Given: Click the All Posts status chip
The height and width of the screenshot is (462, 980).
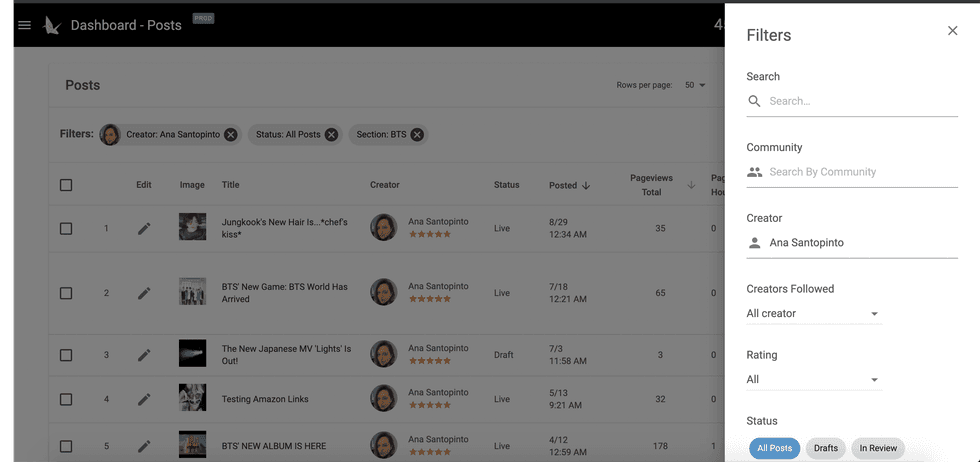Looking at the screenshot, I should pyautogui.click(x=774, y=448).
